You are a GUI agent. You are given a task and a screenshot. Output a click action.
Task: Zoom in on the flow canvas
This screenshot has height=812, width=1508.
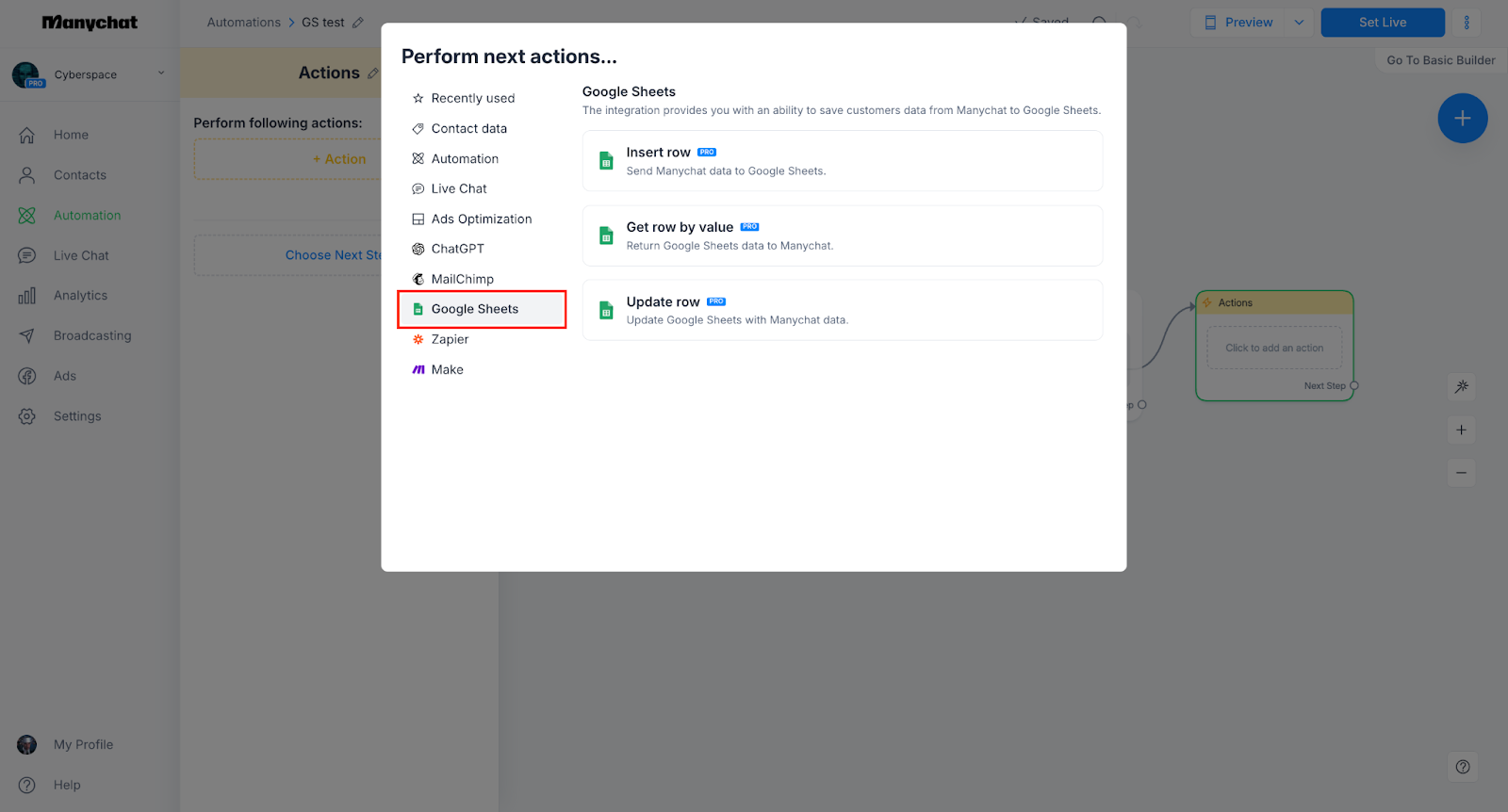tap(1462, 430)
